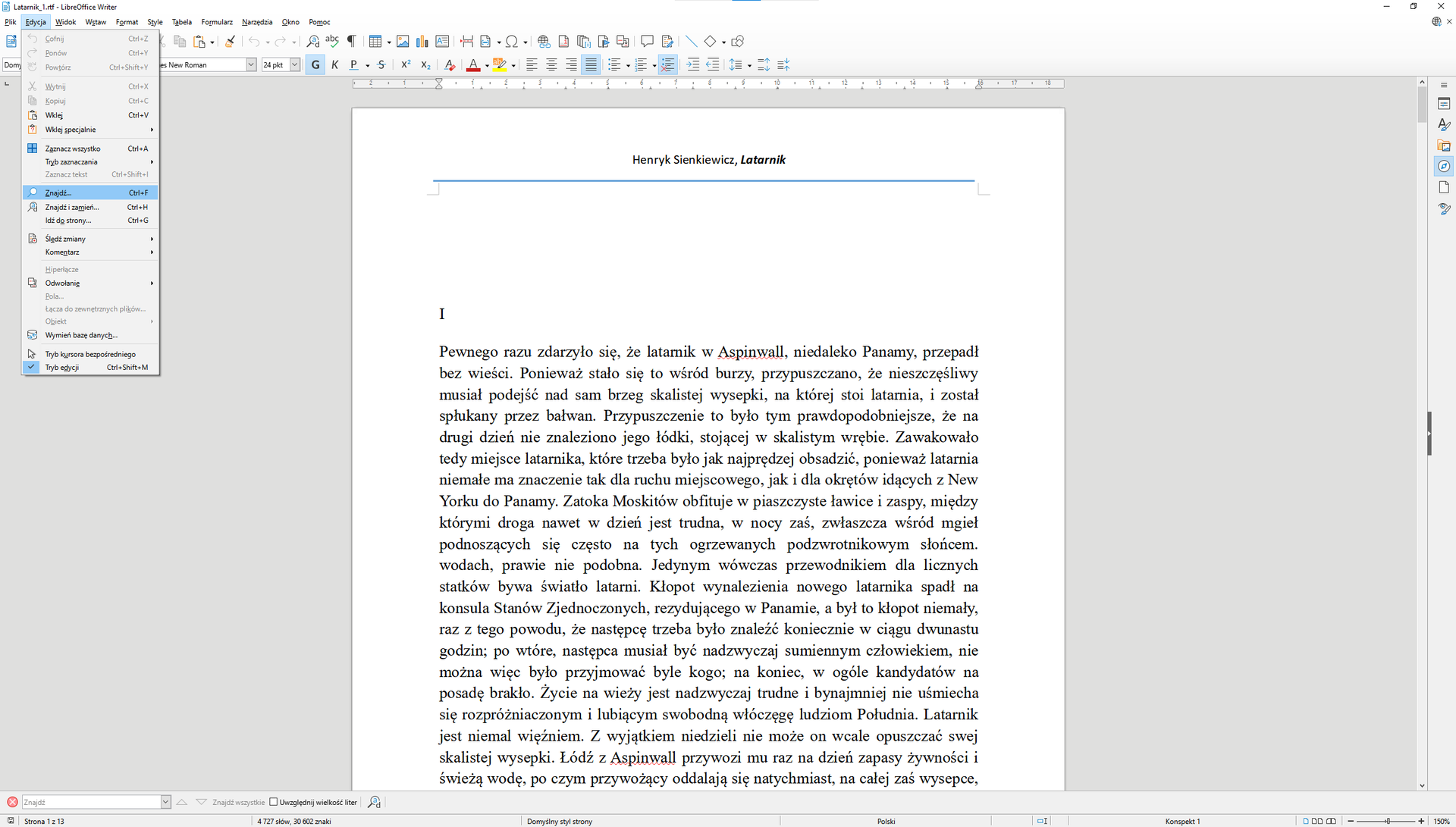Click the 'Strona 1 z 13' status entry
Viewport: 1456px width, 827px height.
44,821
